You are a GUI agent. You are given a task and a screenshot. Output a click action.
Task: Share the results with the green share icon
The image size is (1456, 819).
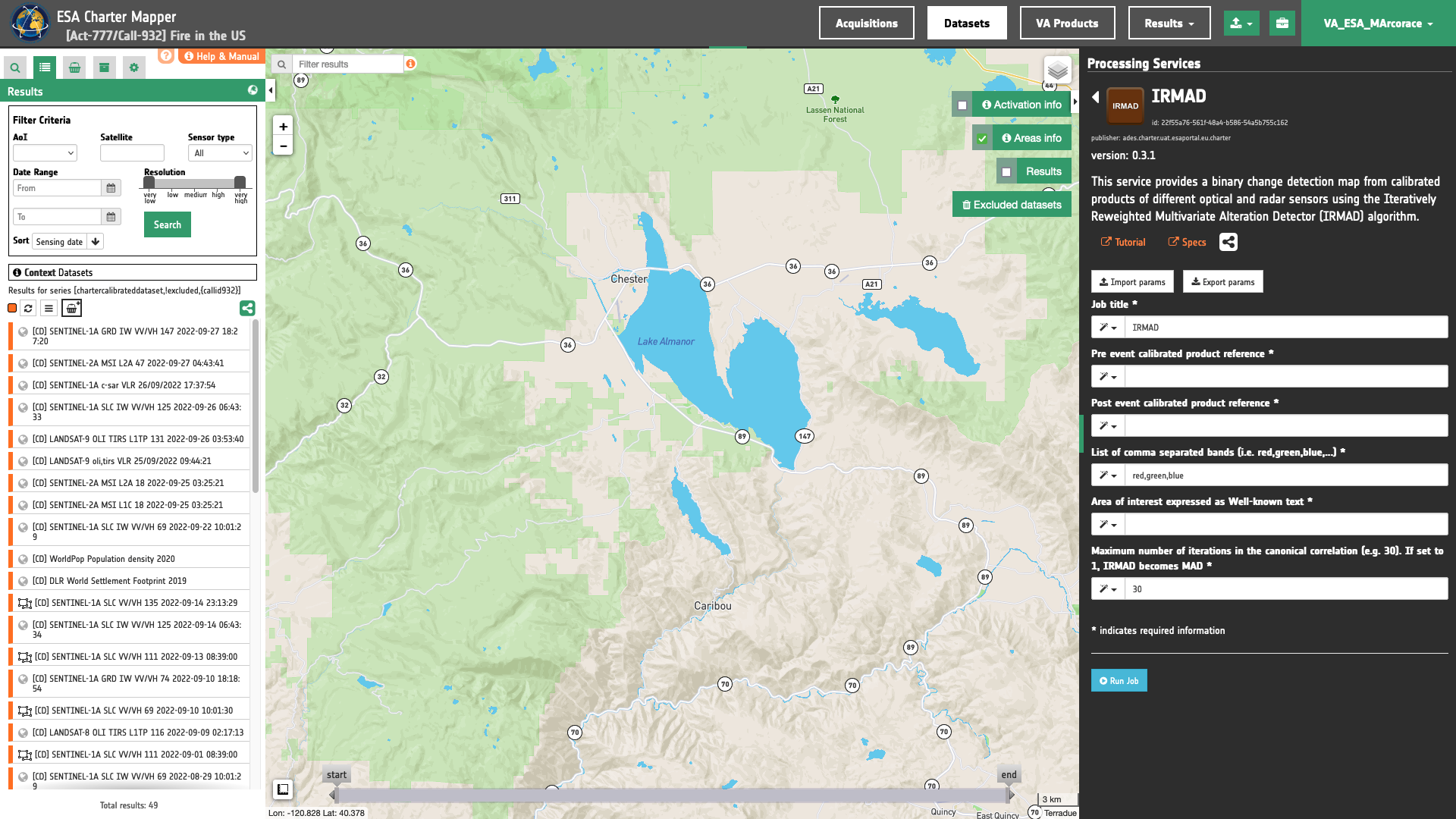click(247, 308)
